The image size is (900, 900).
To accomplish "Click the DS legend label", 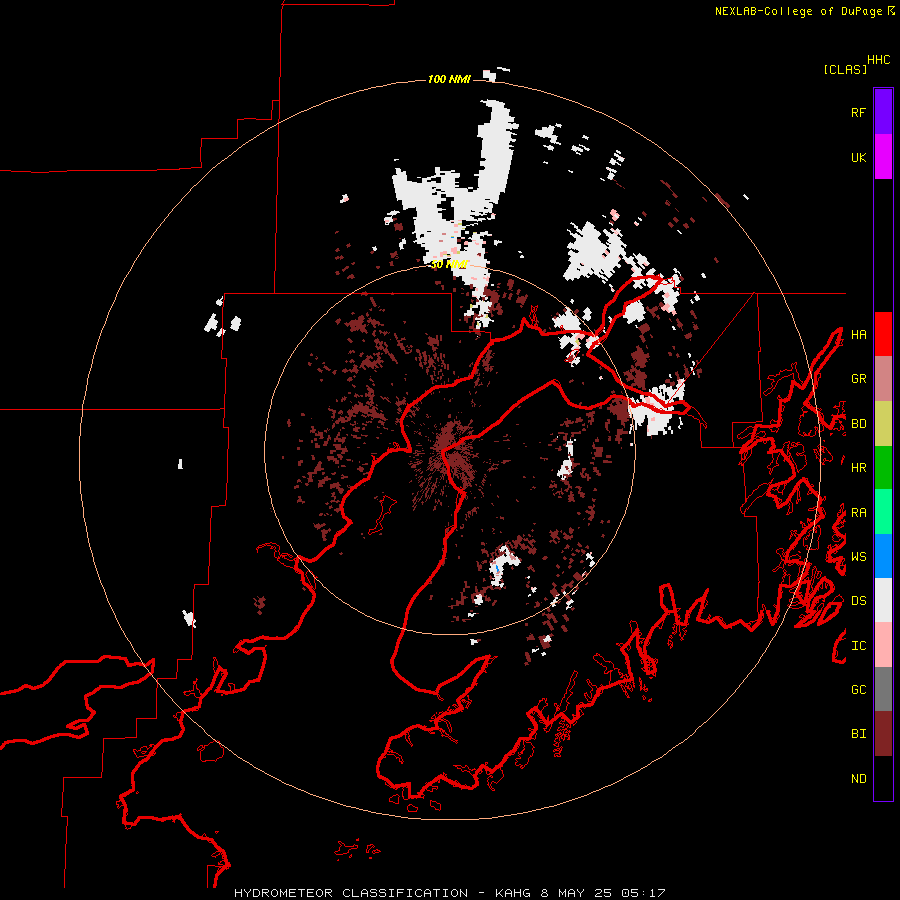I will 858,601.
